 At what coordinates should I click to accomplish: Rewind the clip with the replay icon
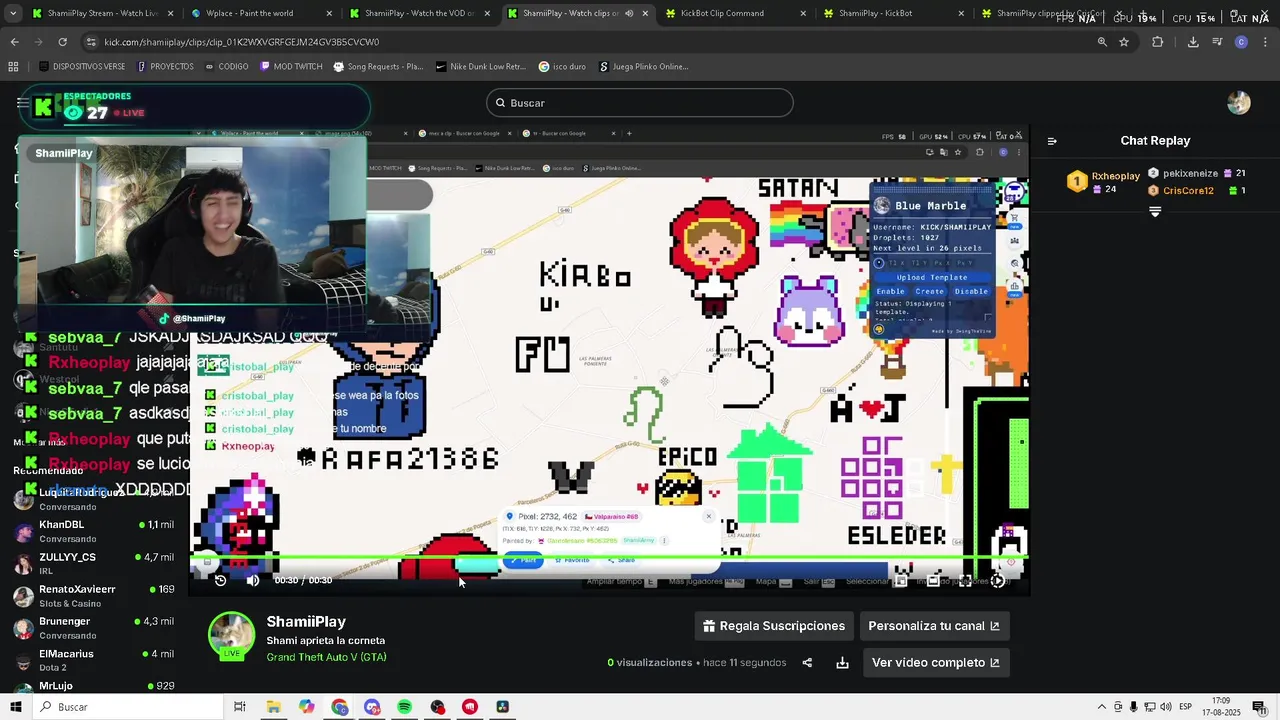tap(221, 580)
